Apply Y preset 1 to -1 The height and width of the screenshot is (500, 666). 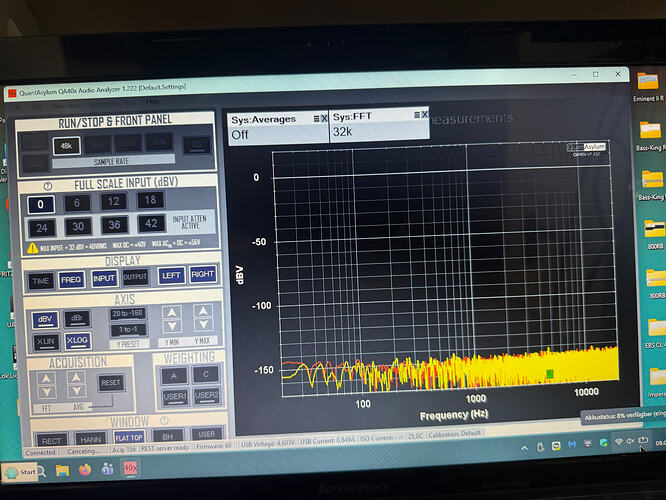click(x=128, y=330)
